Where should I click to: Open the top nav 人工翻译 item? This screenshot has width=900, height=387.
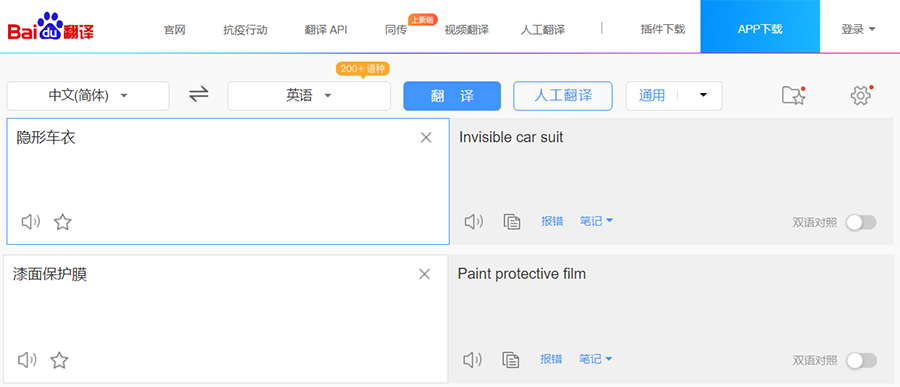pos(542,30)
